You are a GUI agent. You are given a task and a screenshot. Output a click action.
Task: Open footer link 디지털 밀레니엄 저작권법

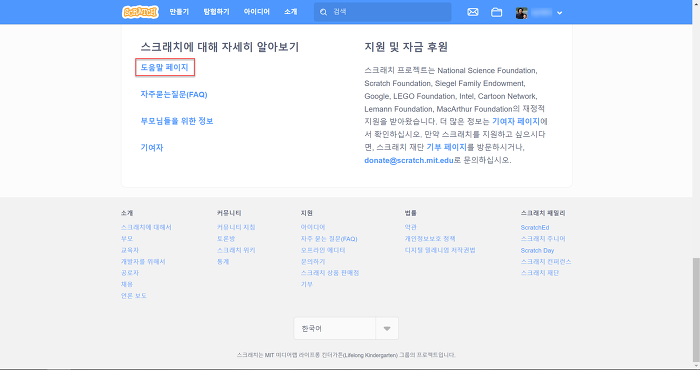[440, 250]
